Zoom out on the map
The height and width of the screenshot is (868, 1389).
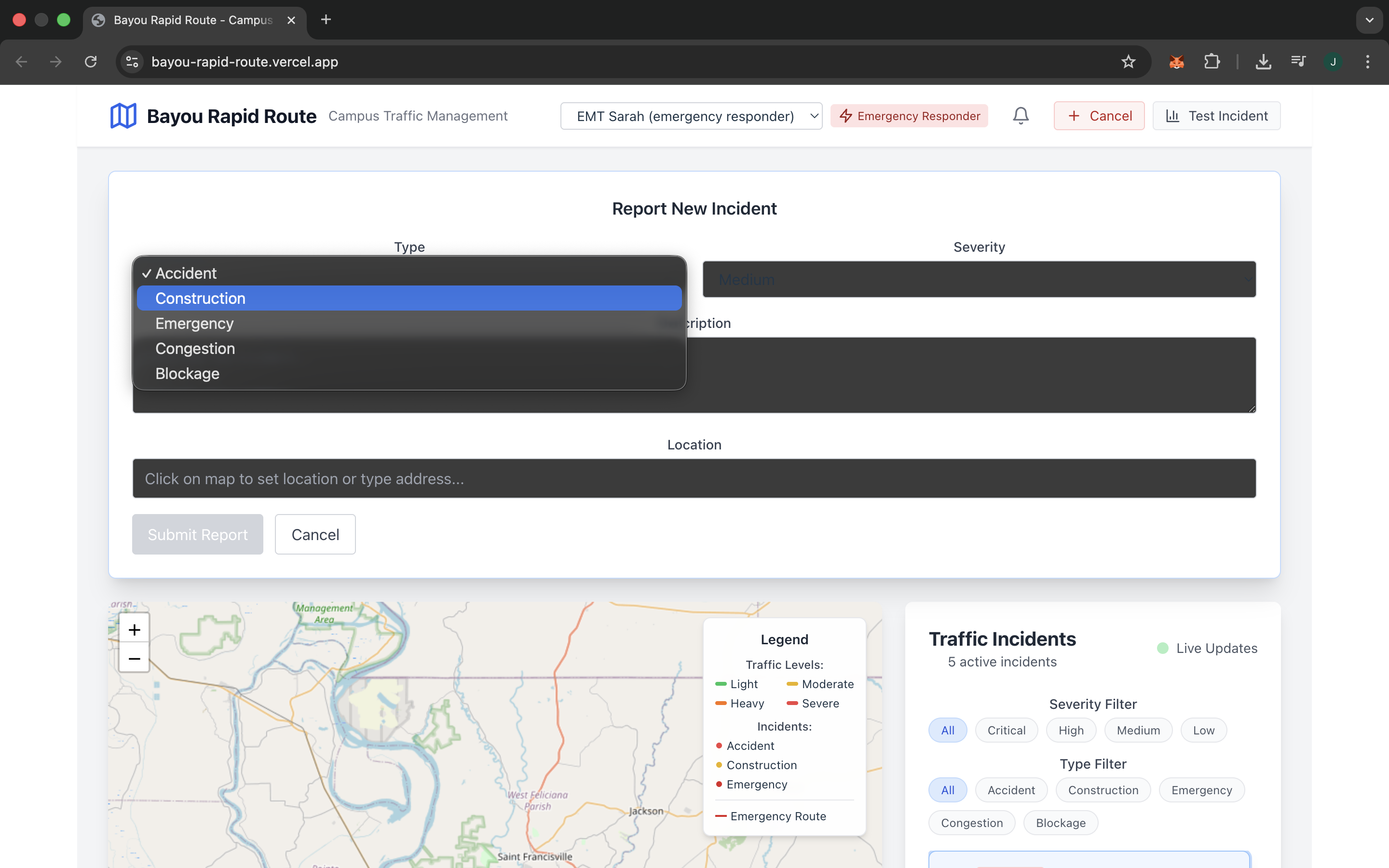[134, 658]
